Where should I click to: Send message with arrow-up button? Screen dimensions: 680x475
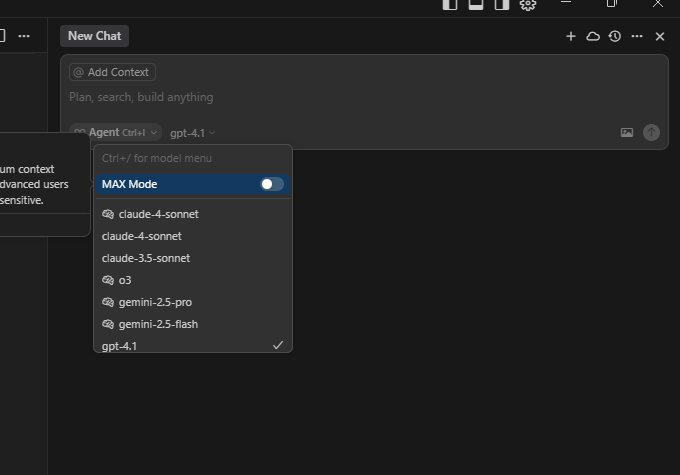[651, 132]
